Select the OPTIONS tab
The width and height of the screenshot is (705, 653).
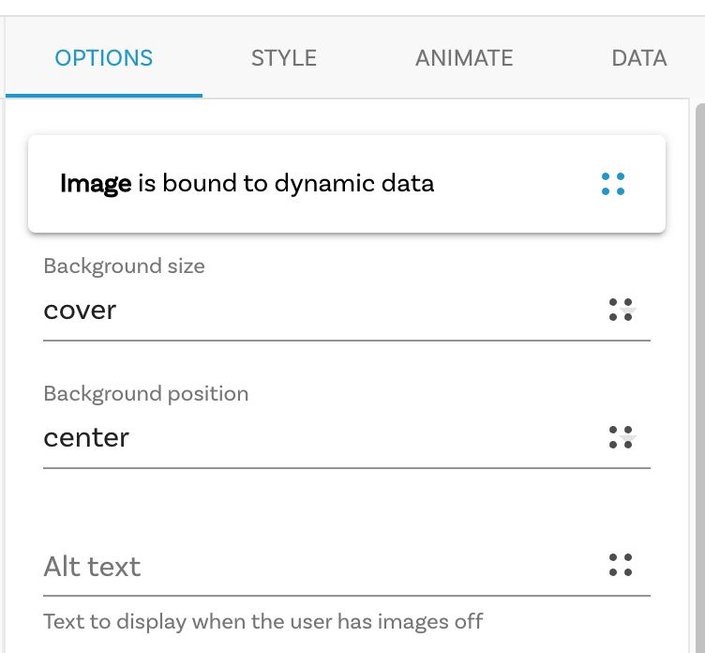click(104, 58)
